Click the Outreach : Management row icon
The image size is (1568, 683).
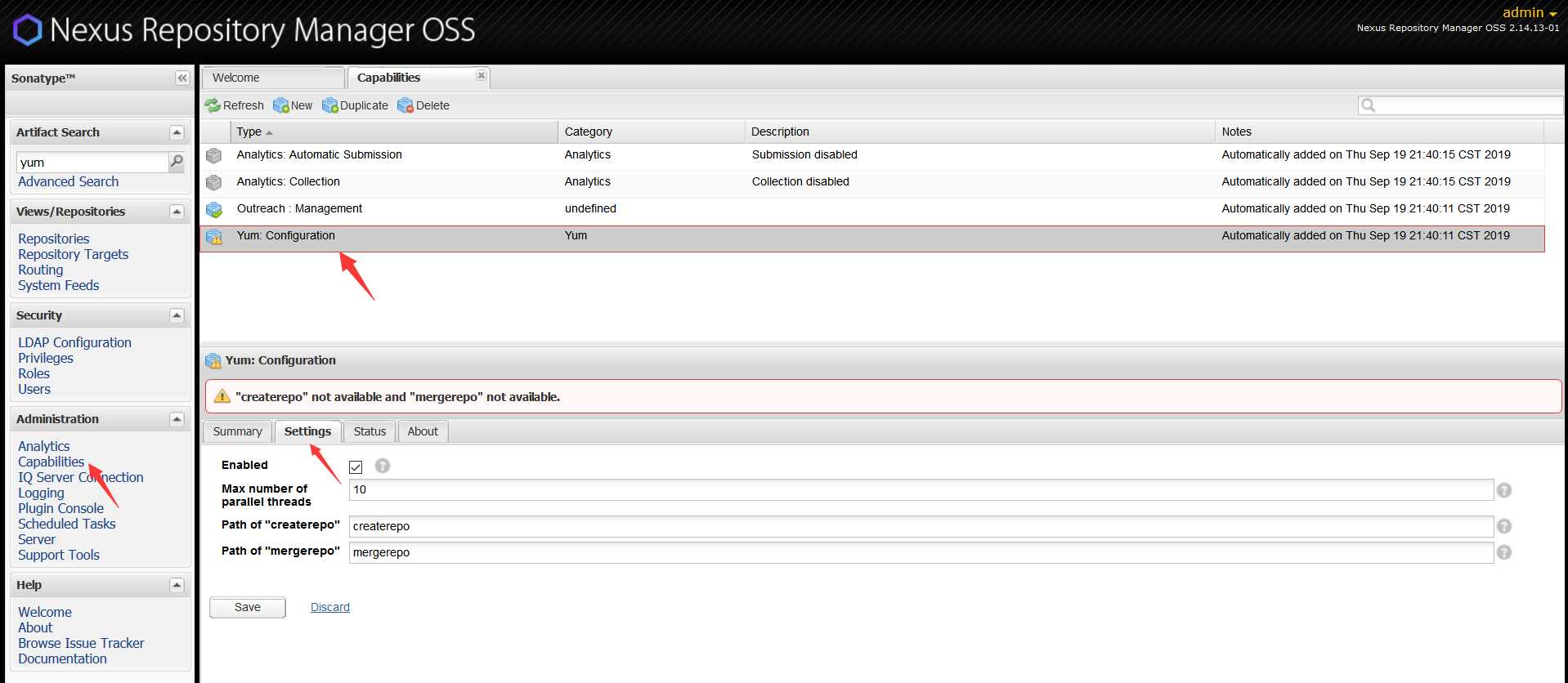pos(214,209)
